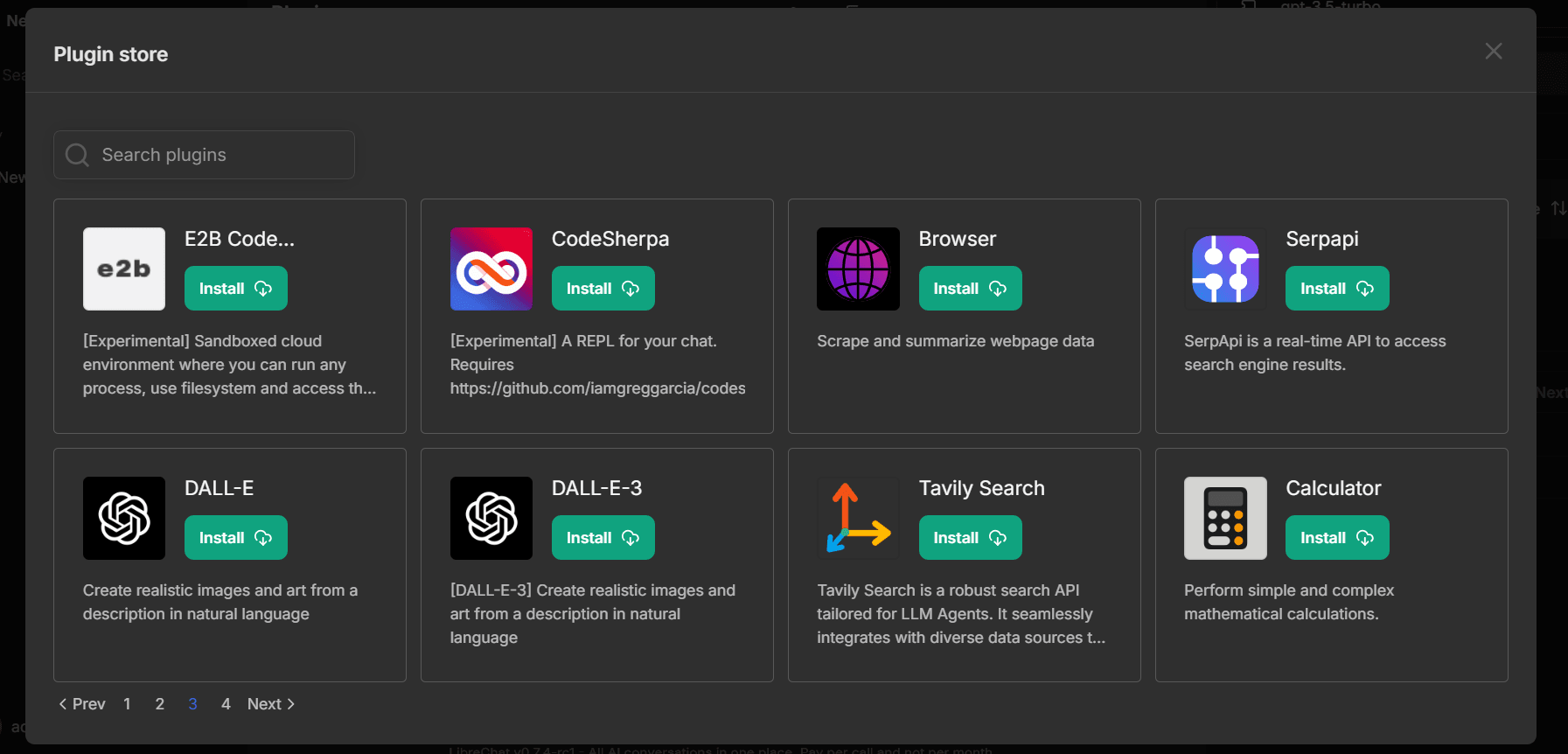Install the Serpapi plugin
The height and width of the screenshot is (754, 1568).
click(x=1337, y=288)
